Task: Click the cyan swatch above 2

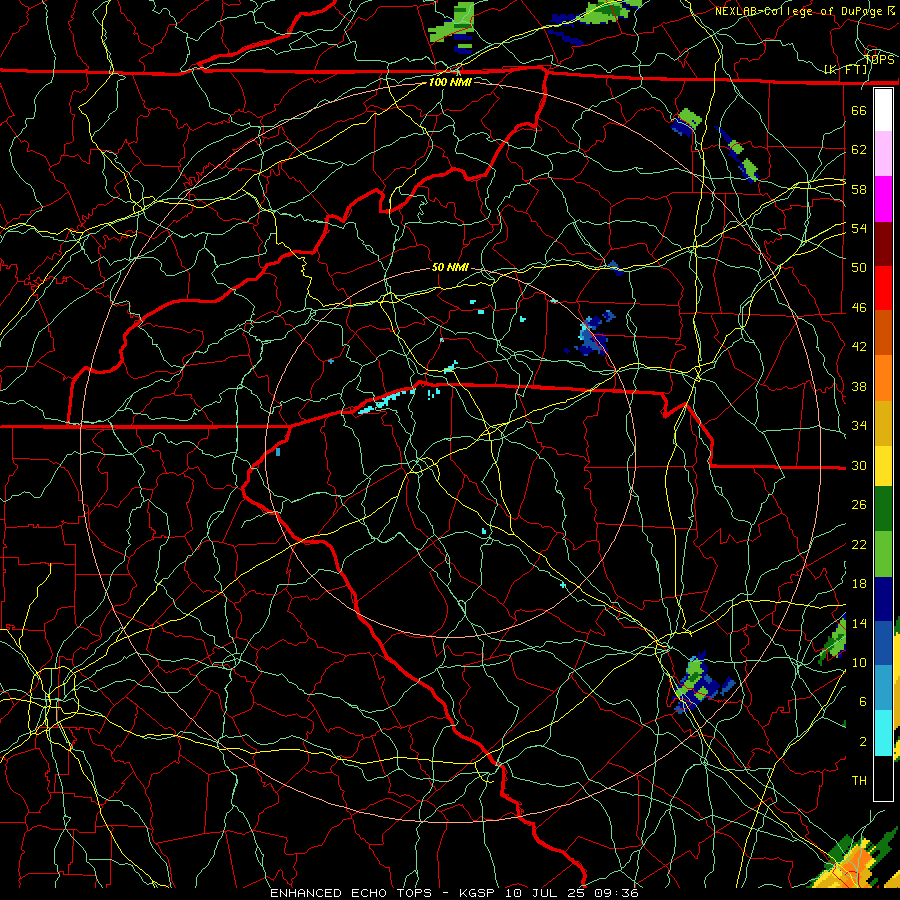Action: click(x=883, y=733)
